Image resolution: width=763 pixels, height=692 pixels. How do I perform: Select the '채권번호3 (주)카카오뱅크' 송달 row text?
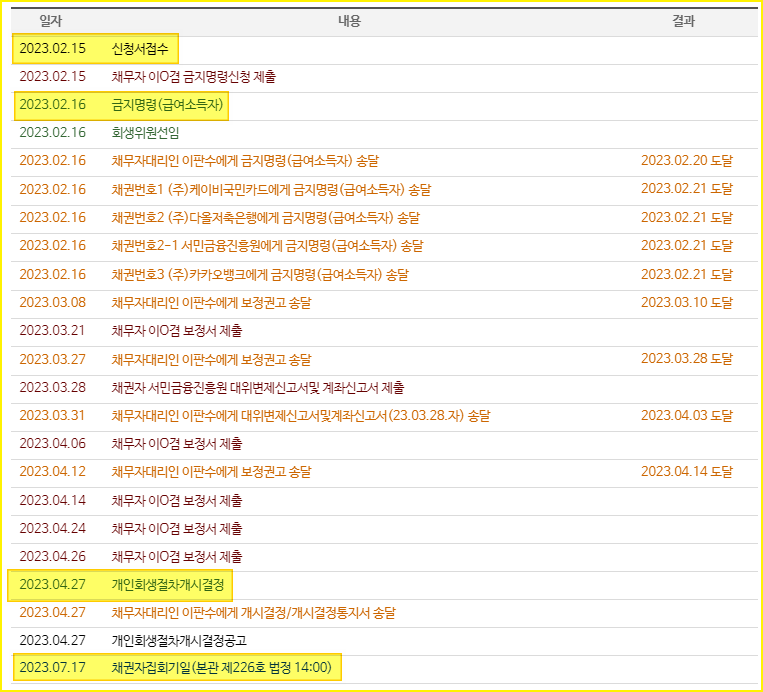(260, 274)
